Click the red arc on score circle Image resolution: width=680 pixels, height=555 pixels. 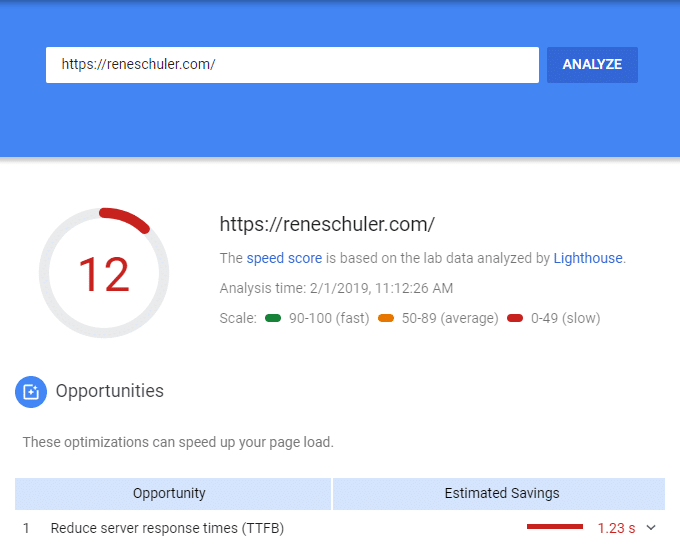126,219
